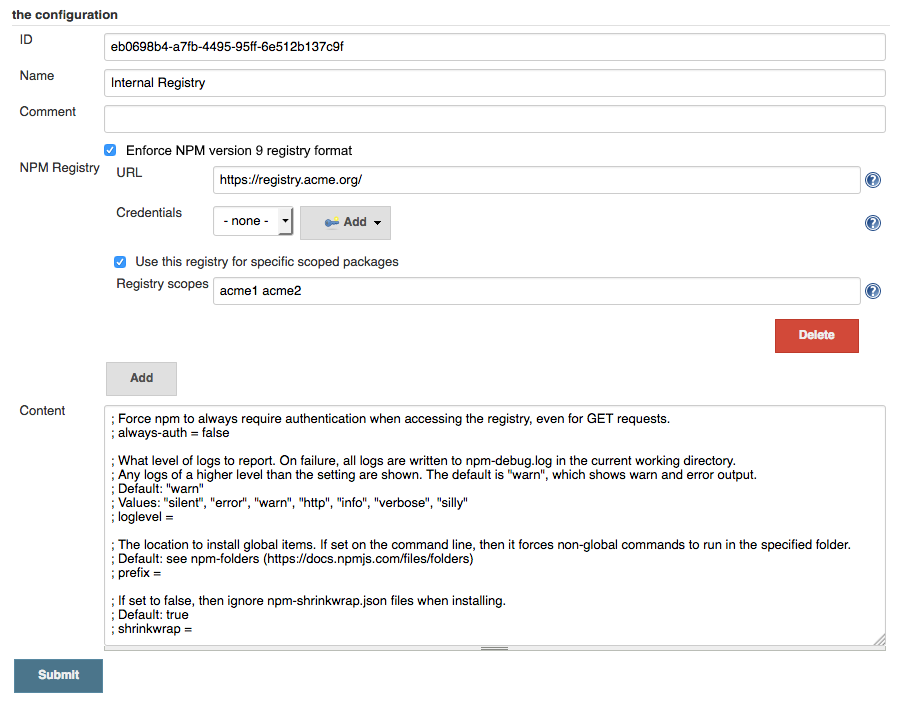The image size is (900, 703).
Task: Edit the registry URL input
Action: (x=536, y=180)
